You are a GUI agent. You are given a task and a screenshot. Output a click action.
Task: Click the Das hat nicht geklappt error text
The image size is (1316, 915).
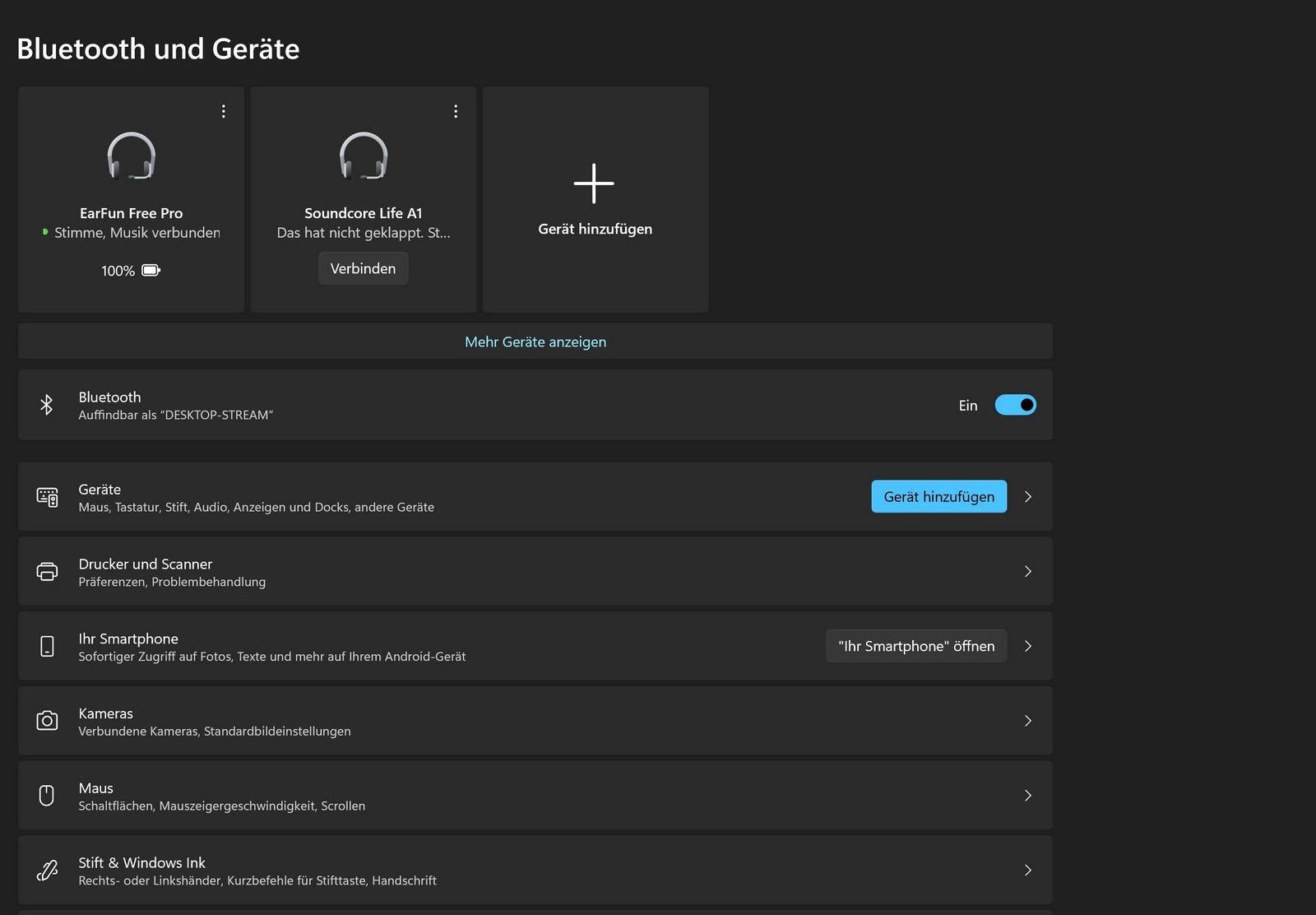coord(364,233)
